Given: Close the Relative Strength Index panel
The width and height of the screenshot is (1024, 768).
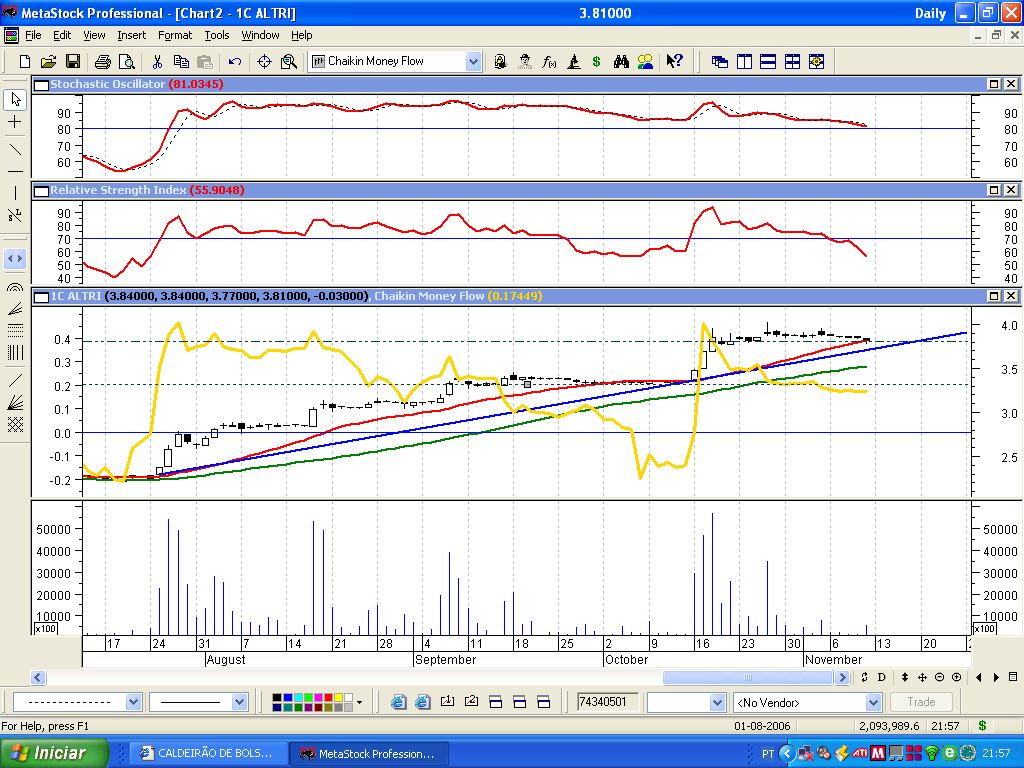Looking at the screenshot, I should (1010, 189).
